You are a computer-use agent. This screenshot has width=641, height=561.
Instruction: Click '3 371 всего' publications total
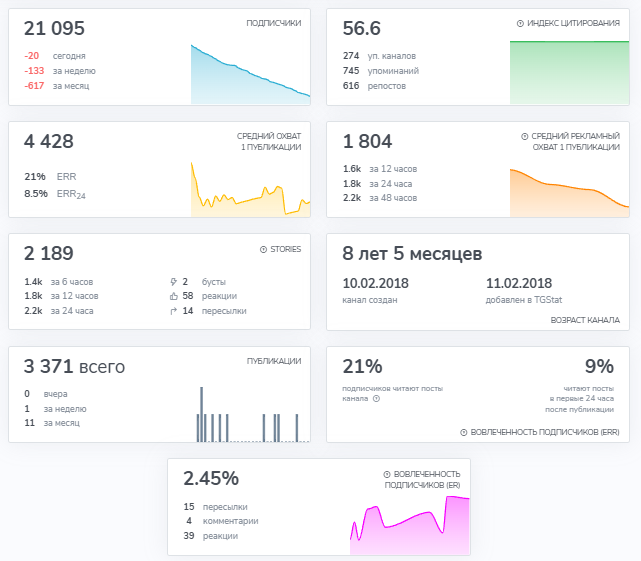(74, 366)
